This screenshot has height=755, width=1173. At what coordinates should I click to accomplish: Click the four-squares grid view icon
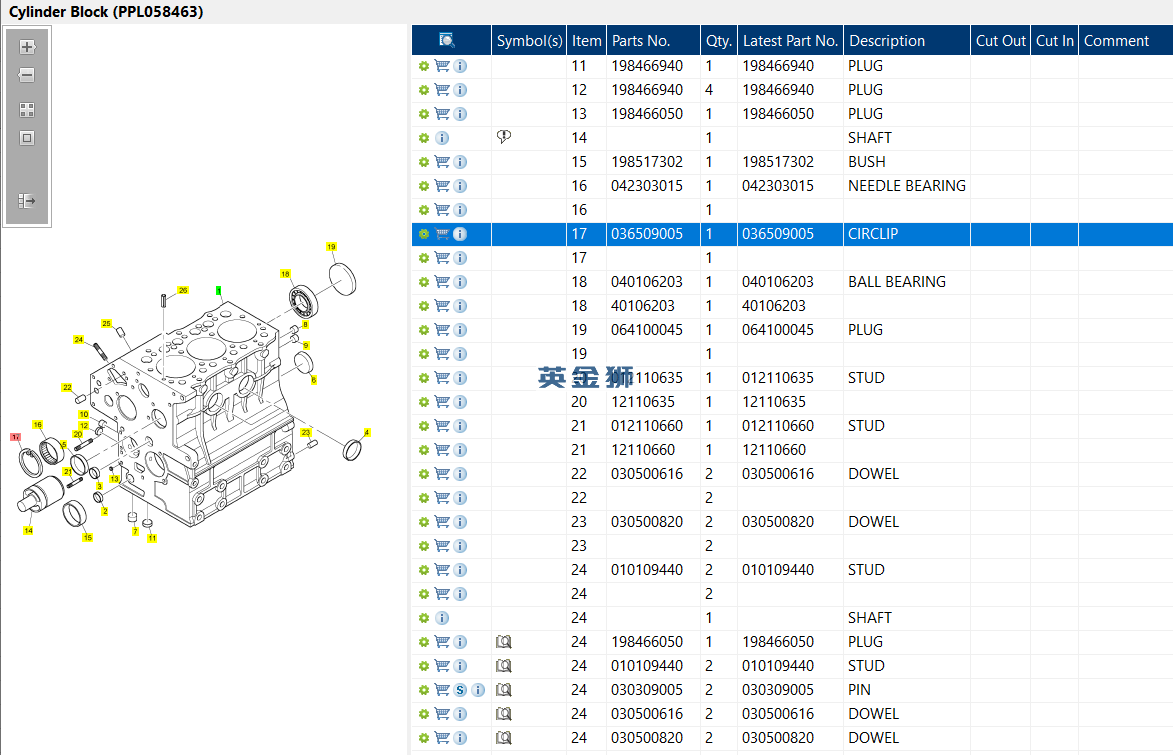pos(27,110)
